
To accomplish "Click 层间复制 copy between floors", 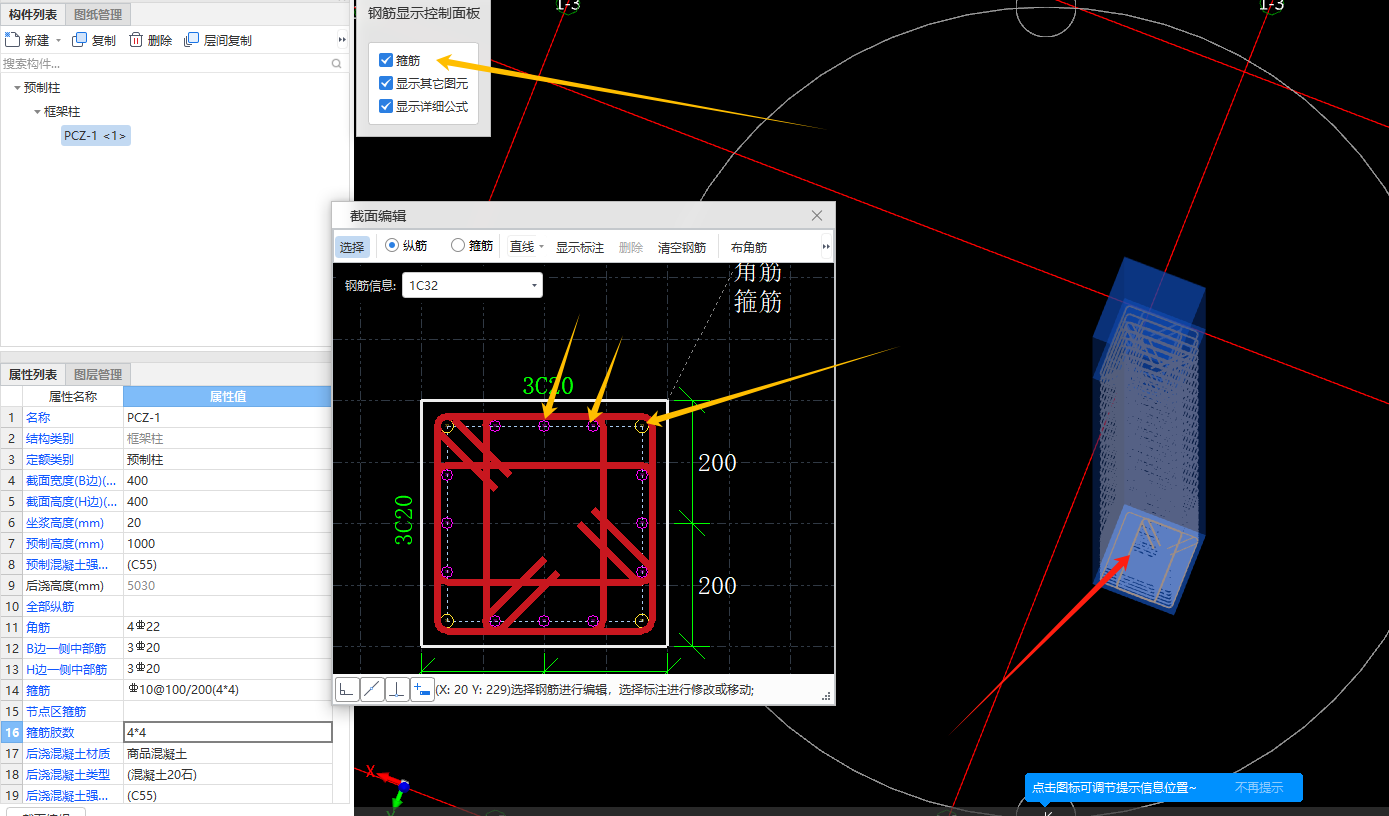I will pyautogui.click(x=218, y=40).
